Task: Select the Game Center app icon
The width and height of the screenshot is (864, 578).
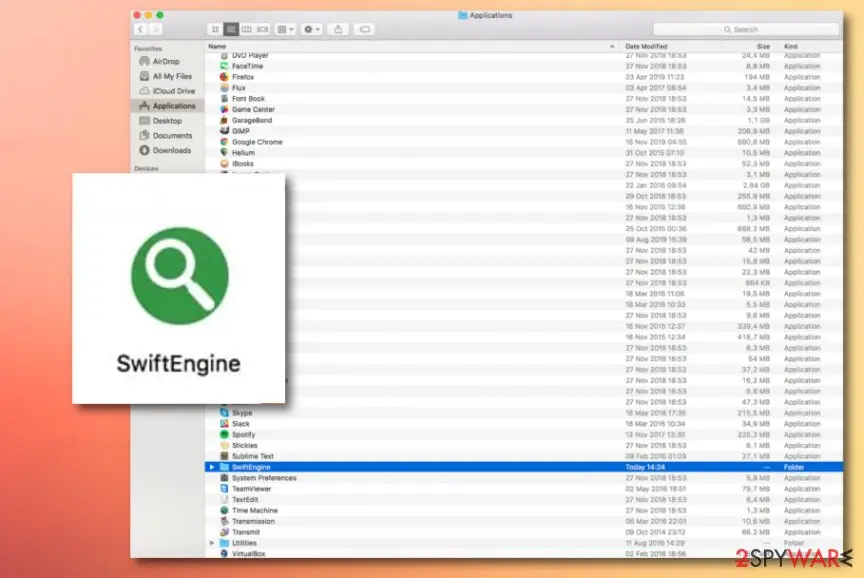Action: click(x=224, y=110)
